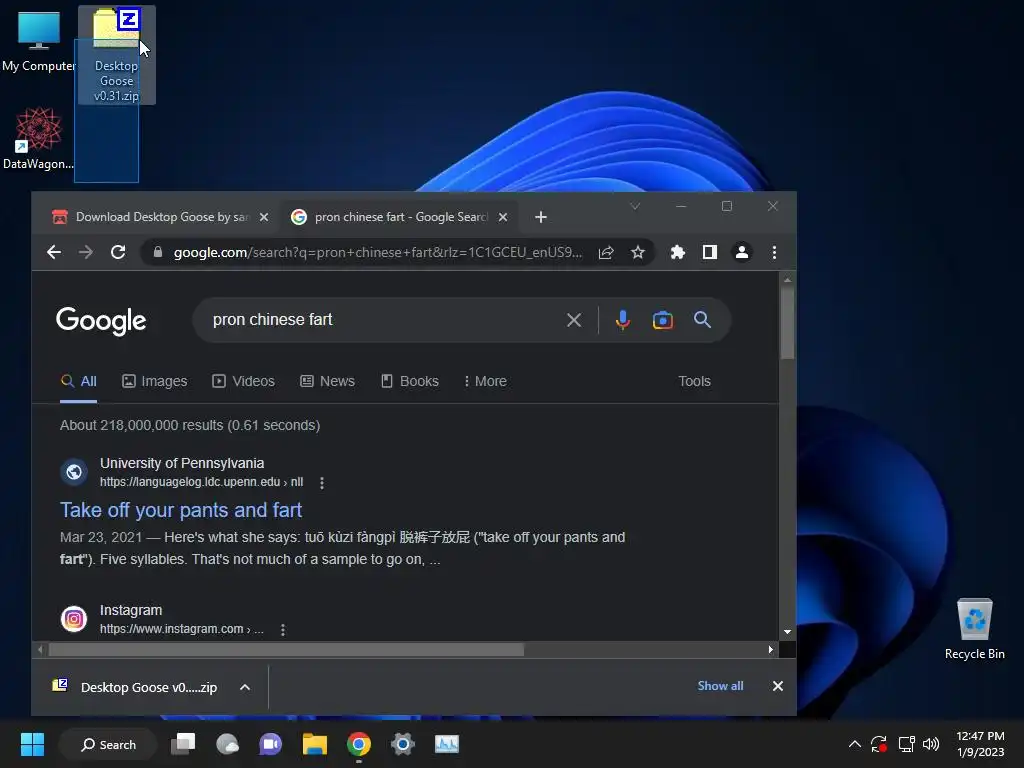Show hidden tray icons chevron
This screenshot has height=768, width=1024.
pos(854,744)
